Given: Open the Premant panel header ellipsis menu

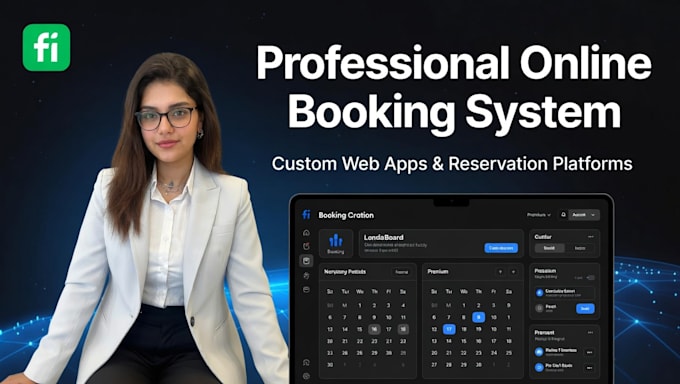Looking at the screenshot, I should [590, 333].
